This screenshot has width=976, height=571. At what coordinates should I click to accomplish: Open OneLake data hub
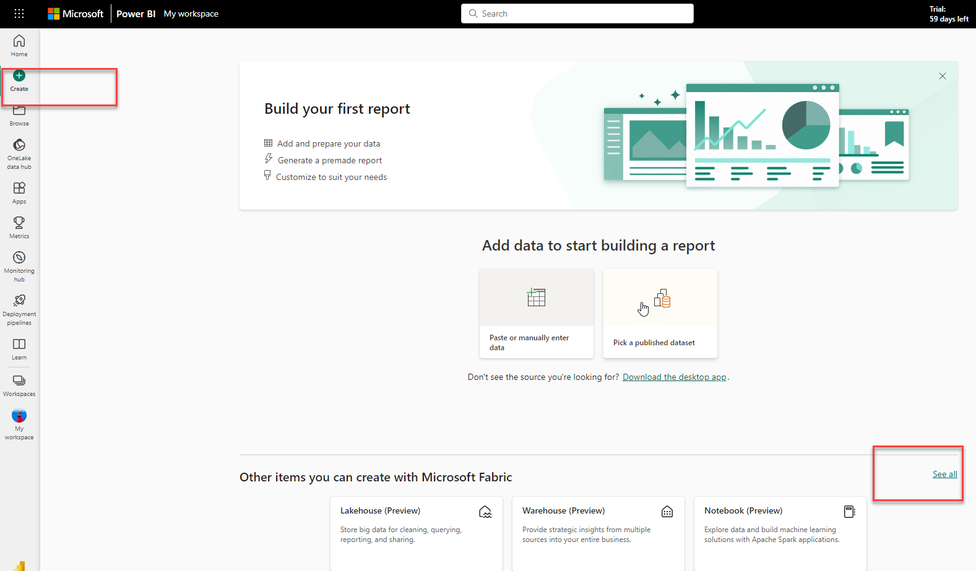click(x=19, y=154)
